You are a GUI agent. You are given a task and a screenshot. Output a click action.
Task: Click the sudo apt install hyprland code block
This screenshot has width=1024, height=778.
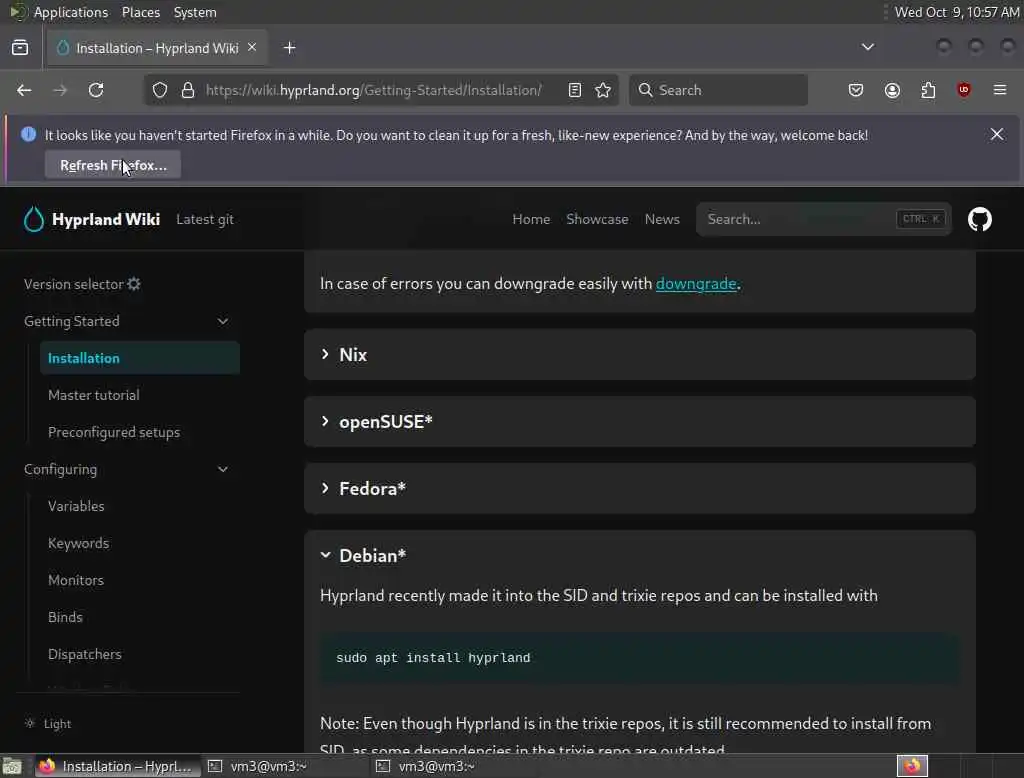coord(639,658)
